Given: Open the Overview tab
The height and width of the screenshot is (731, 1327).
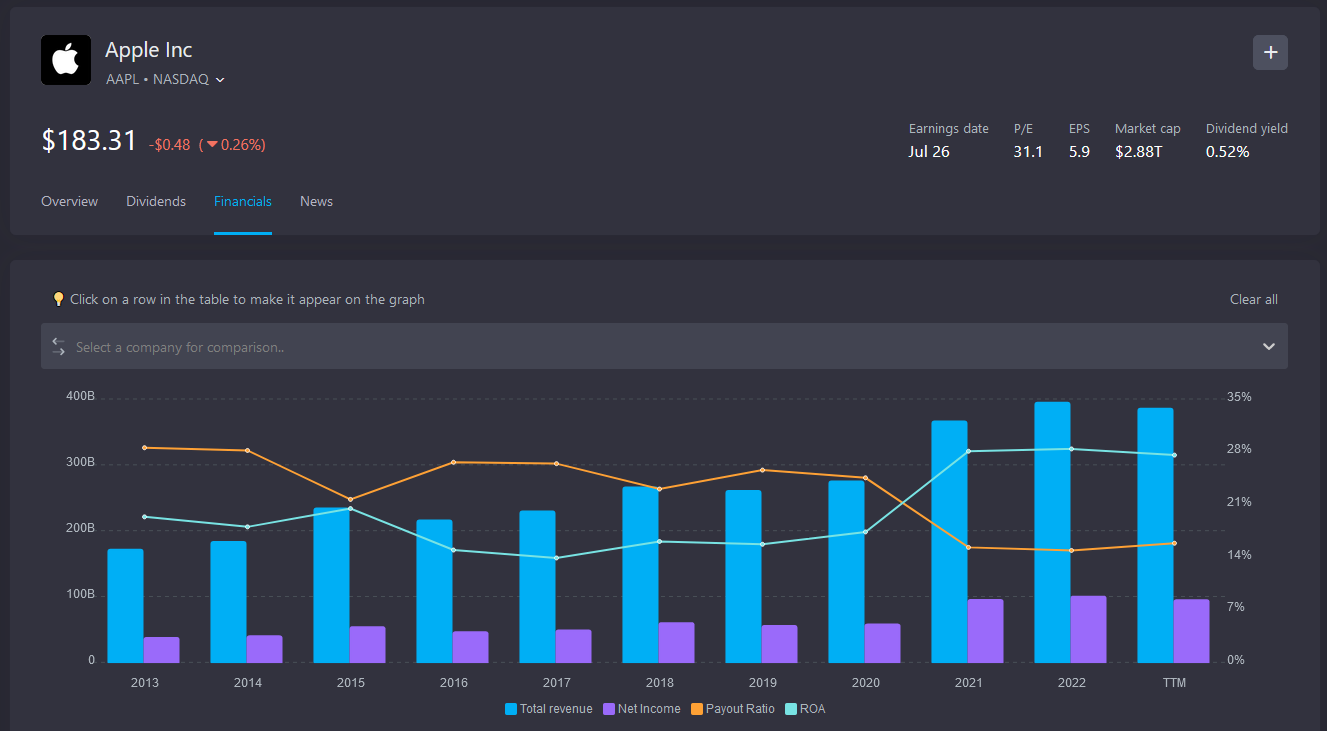Looking at the screenshot, I should coord(69,201).
